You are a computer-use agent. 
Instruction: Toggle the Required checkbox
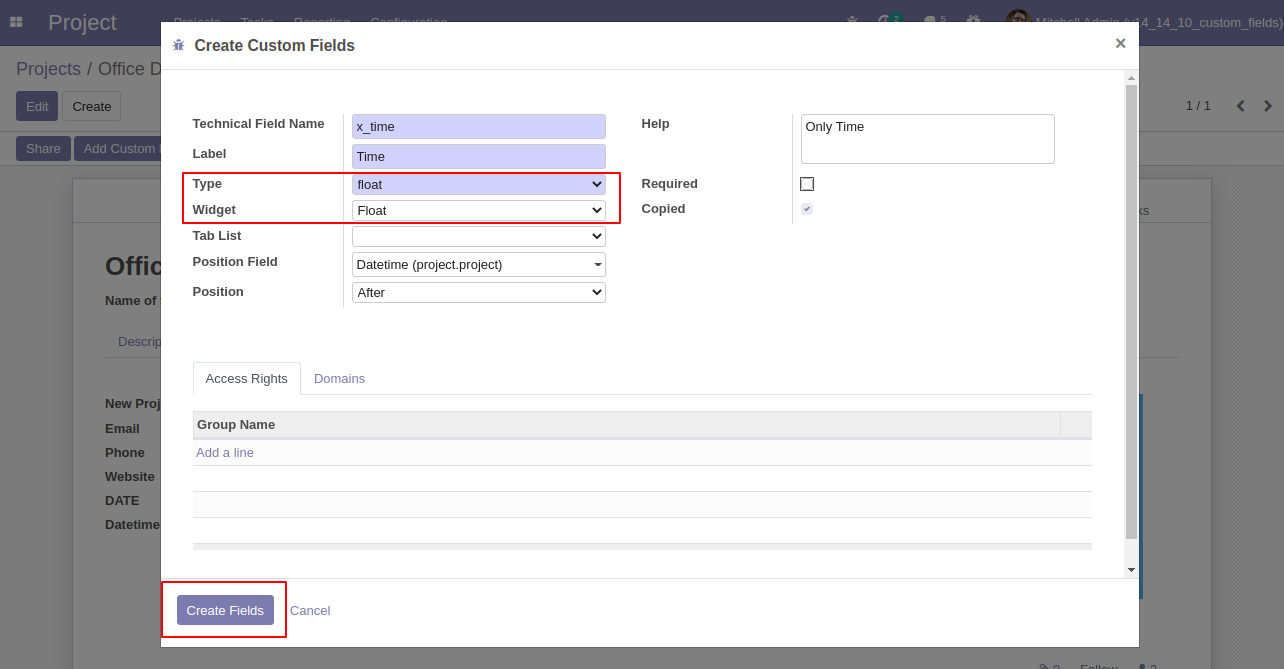[807, 184]
